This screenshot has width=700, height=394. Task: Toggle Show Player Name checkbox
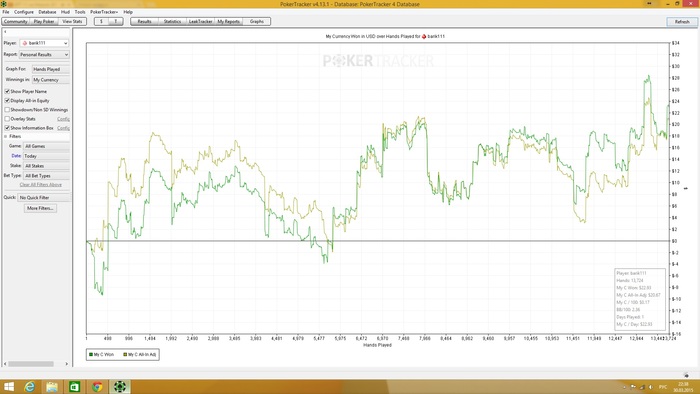tap(7, 91)
